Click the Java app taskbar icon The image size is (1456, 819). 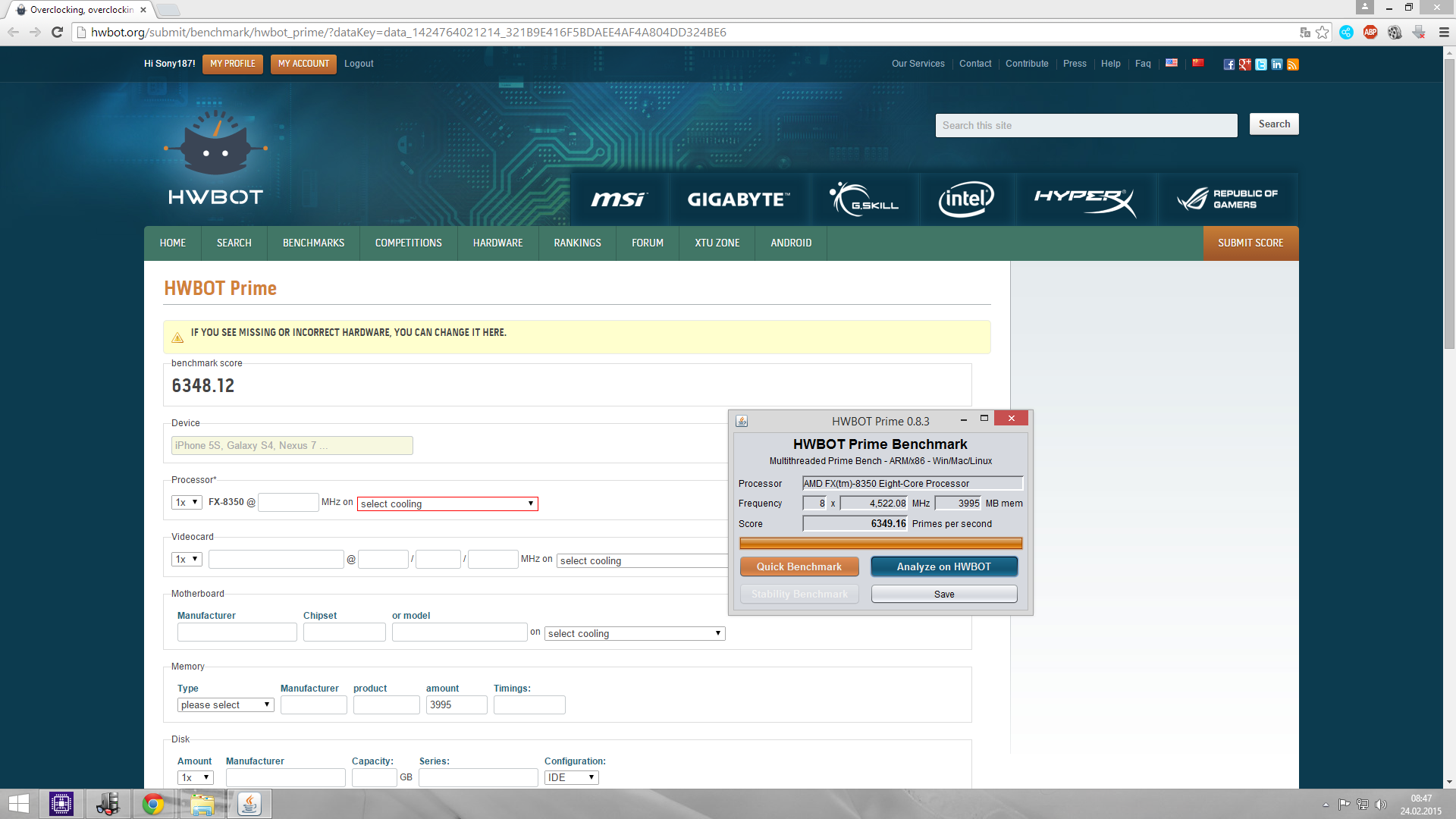click(249, 804)
